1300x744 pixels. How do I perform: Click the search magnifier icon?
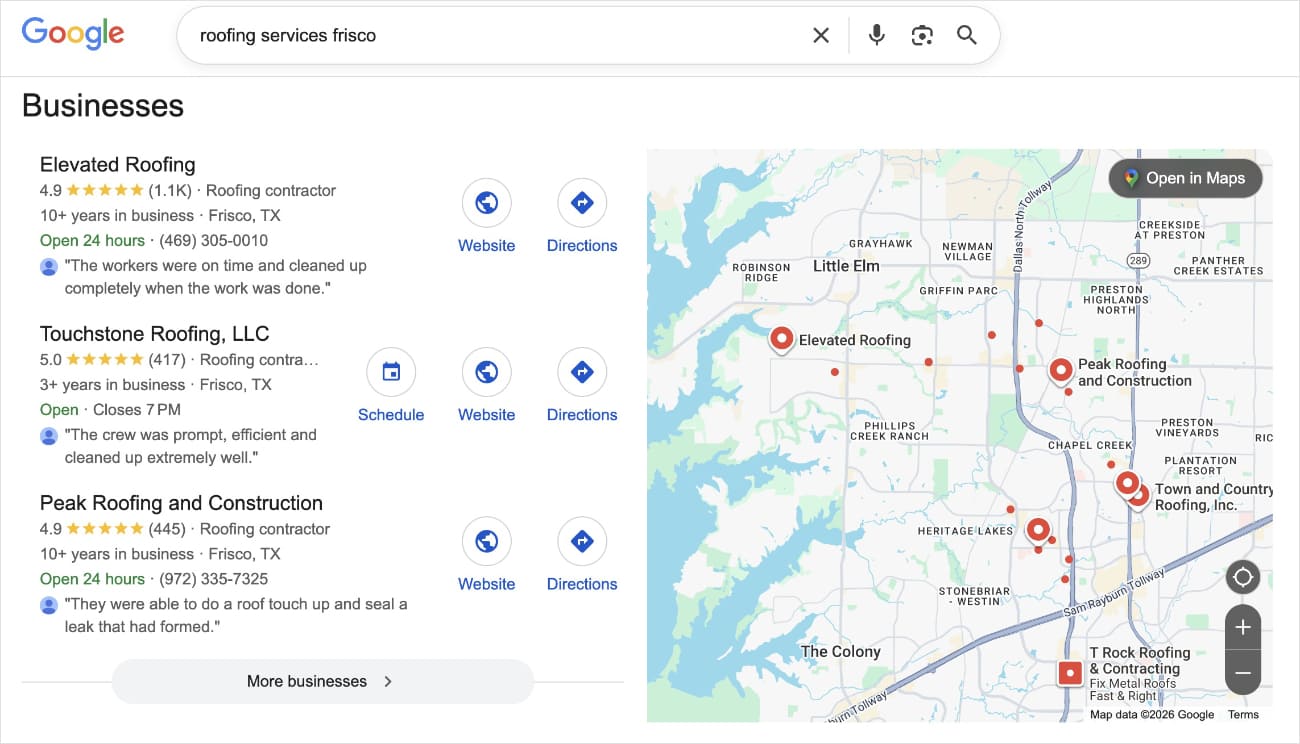pos(966,34)
